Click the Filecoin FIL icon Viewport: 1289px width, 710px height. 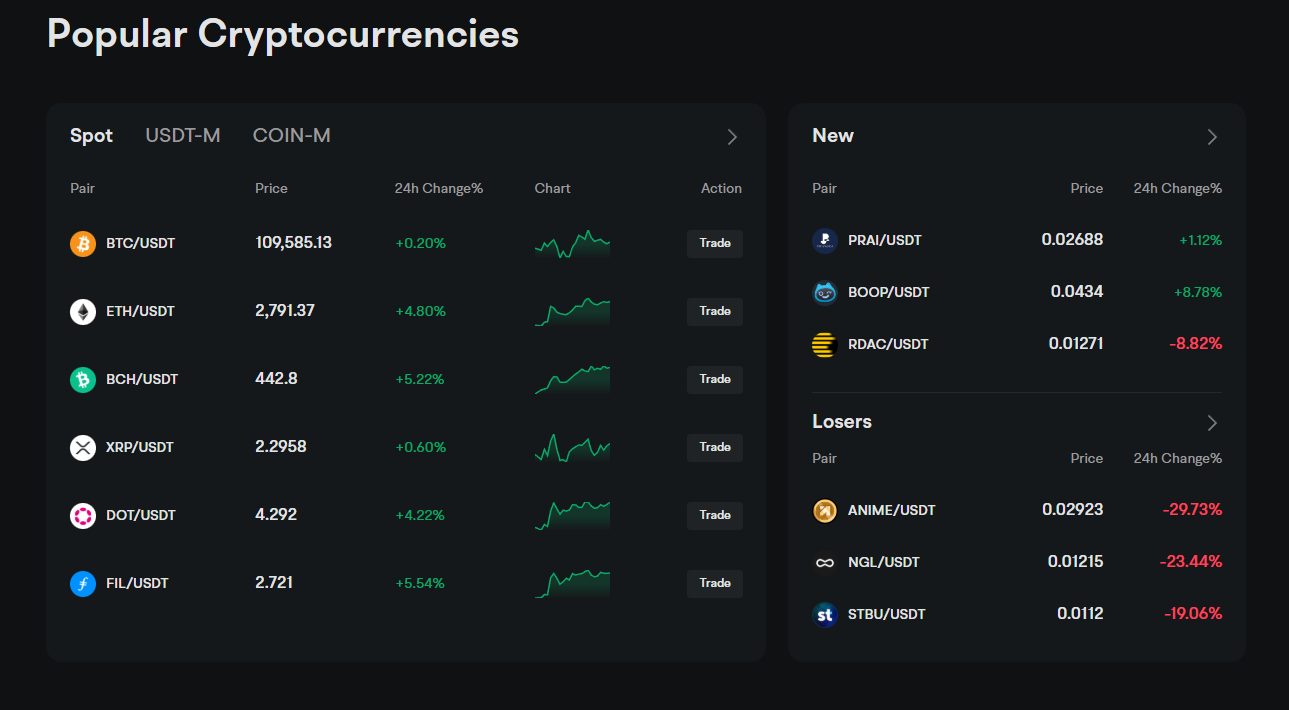pos(83,583)
